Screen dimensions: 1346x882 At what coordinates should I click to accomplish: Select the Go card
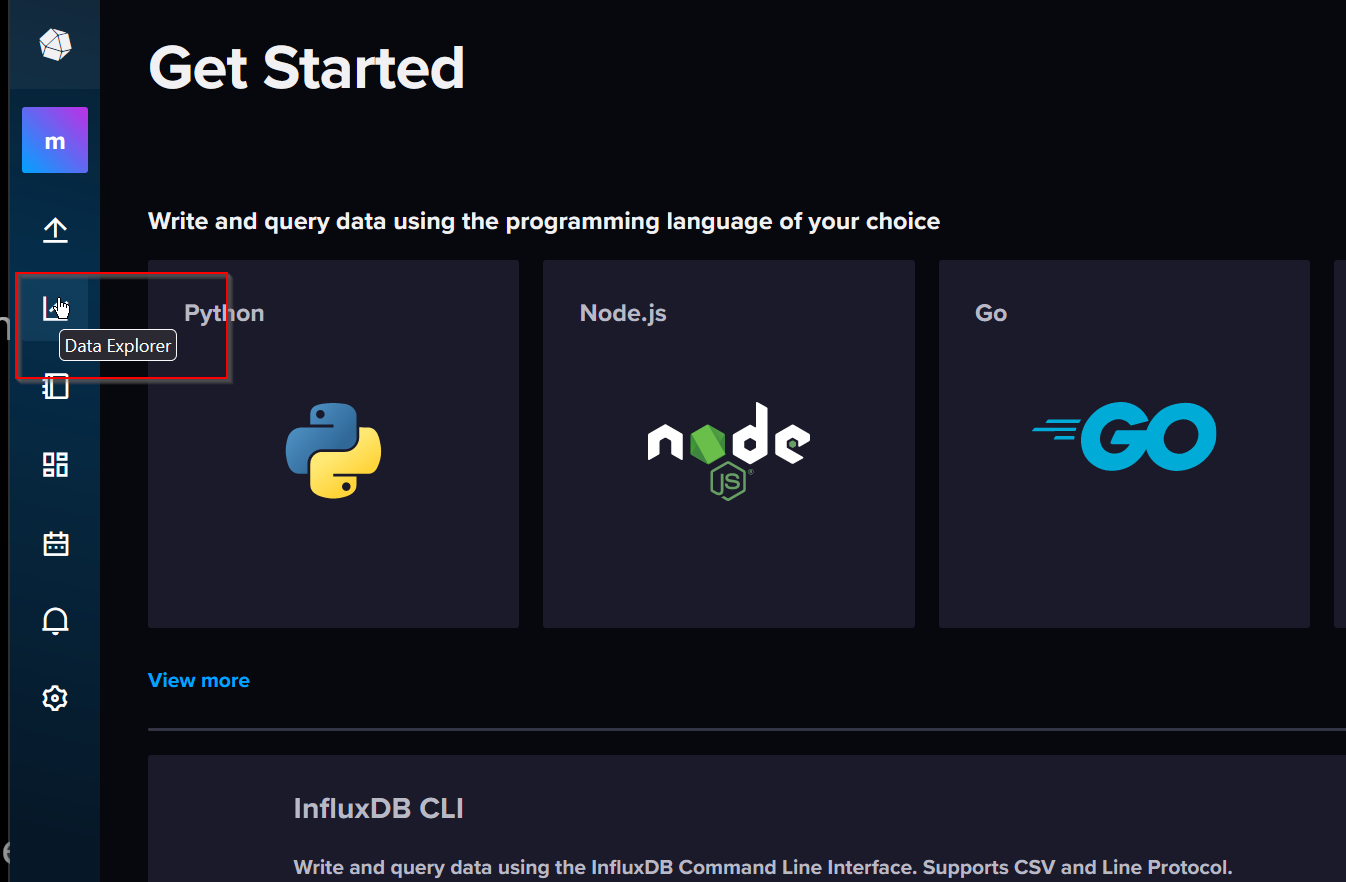pyautogui.click(x=1124, y=444)
